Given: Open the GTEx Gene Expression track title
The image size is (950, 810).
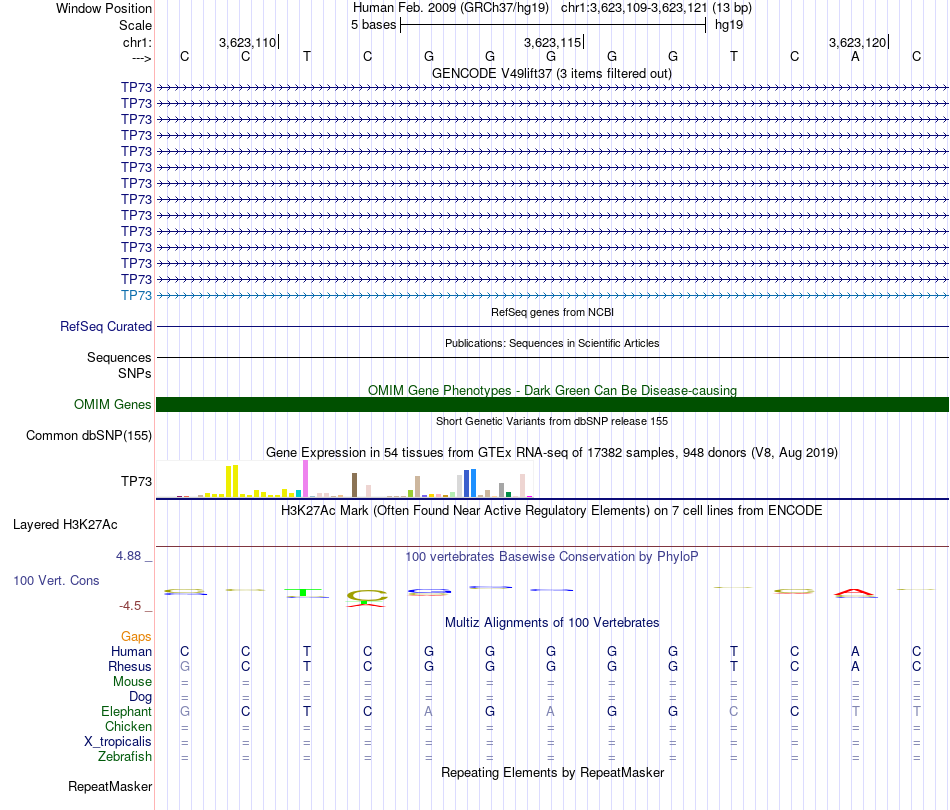Looking at the screenshot, I should coord(552,453).
